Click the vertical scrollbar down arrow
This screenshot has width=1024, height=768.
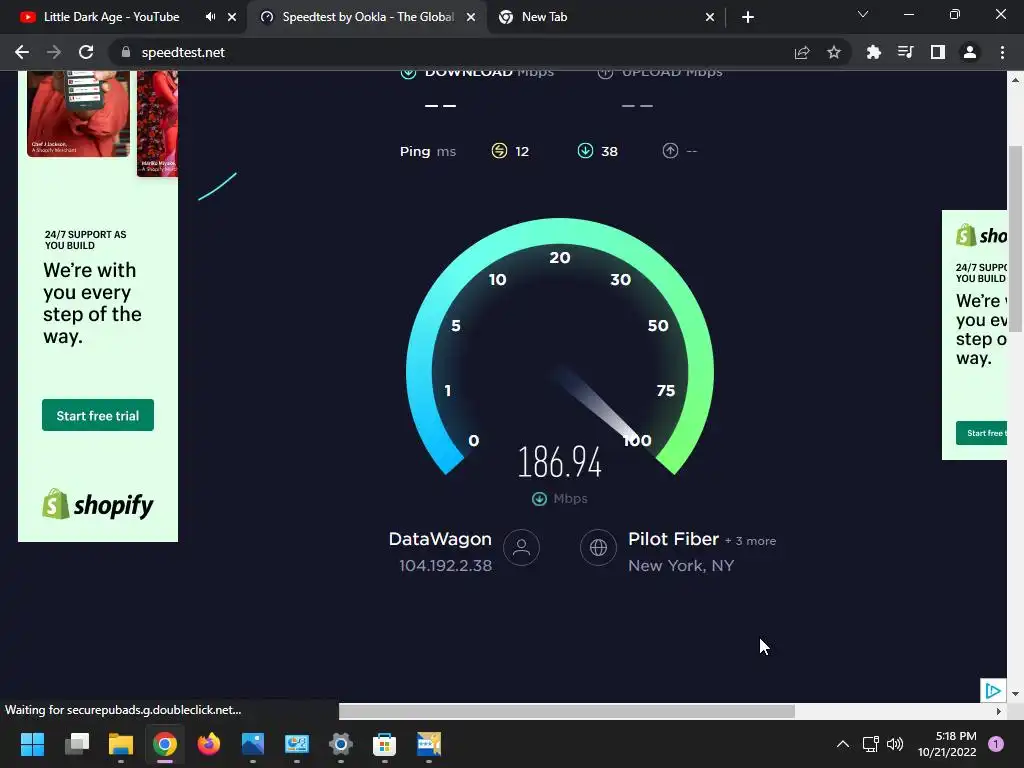1015,694
